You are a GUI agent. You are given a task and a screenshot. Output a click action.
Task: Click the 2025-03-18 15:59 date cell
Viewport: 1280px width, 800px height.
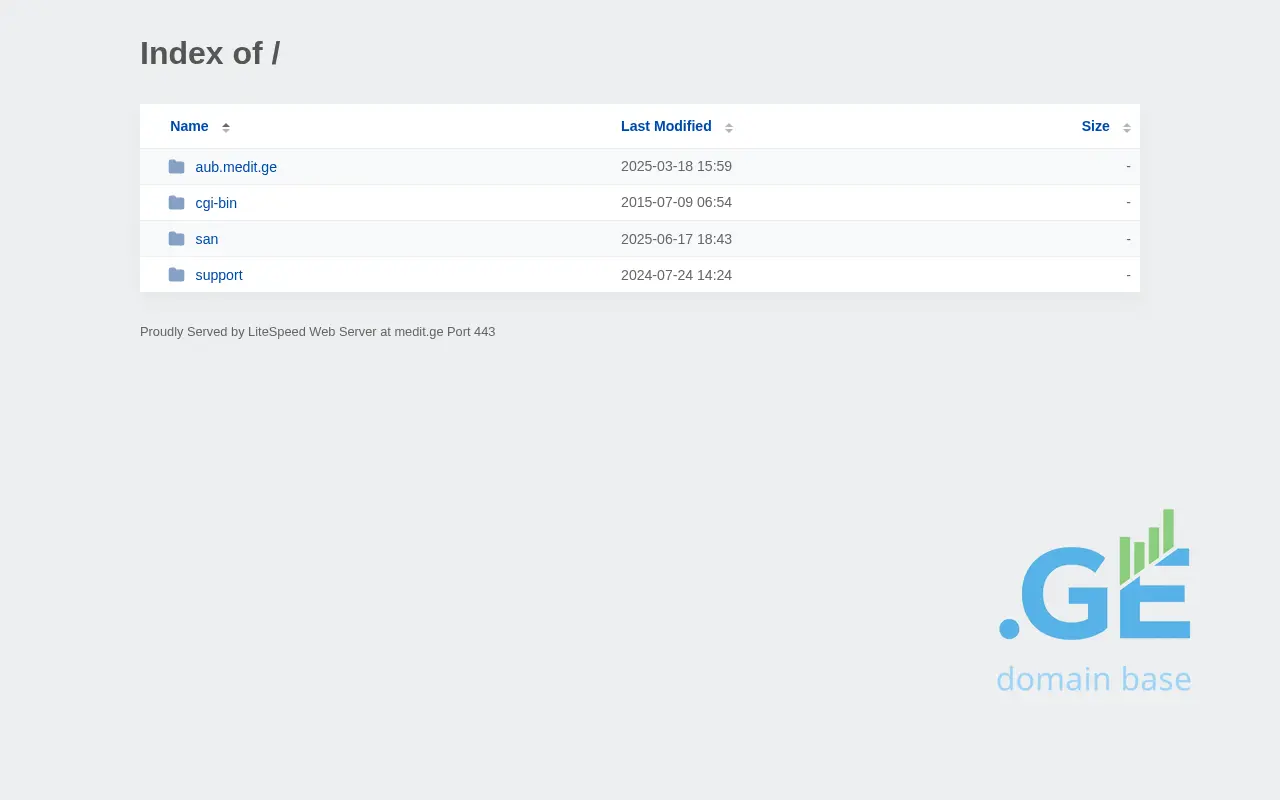click(x=676, y=166)
